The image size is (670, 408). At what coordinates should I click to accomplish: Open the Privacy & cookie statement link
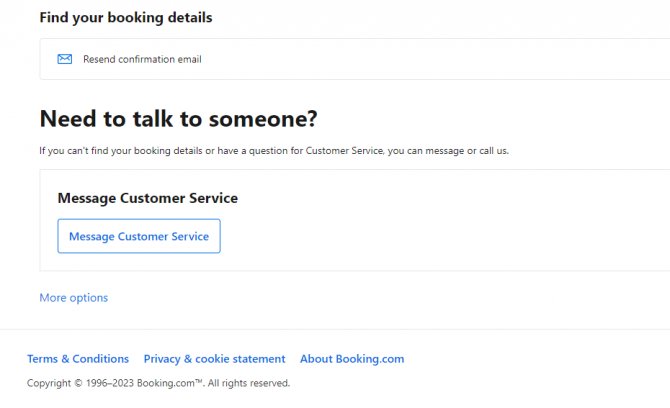[x=214, y=358]
